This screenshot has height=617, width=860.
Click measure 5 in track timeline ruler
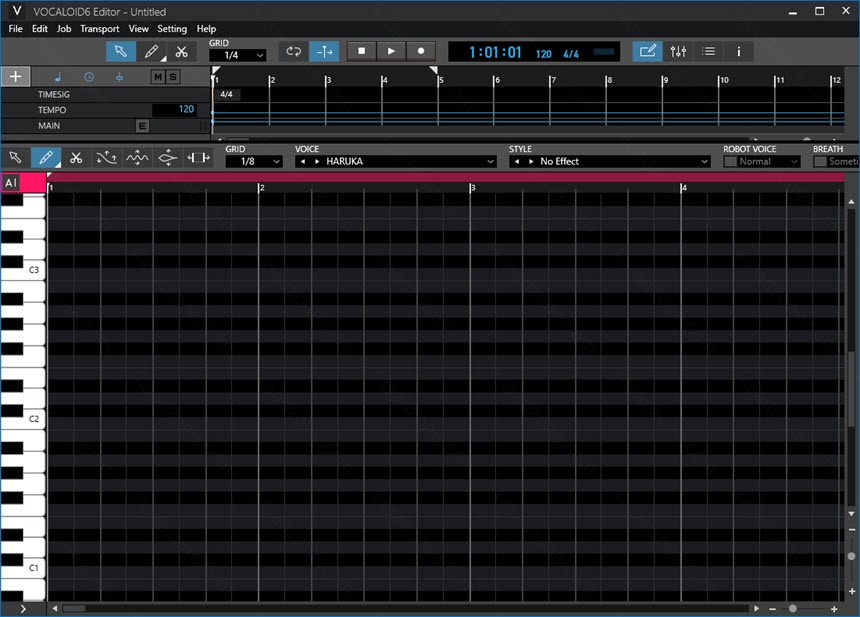(441, 80)
